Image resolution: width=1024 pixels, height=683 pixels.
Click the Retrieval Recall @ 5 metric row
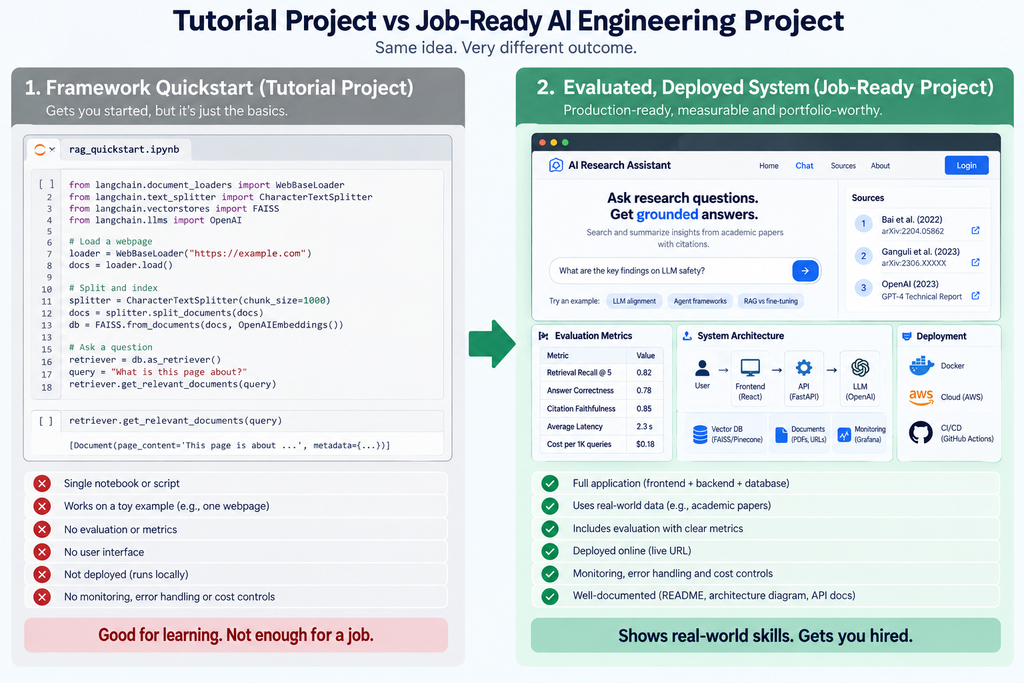(x=601, y=373)
